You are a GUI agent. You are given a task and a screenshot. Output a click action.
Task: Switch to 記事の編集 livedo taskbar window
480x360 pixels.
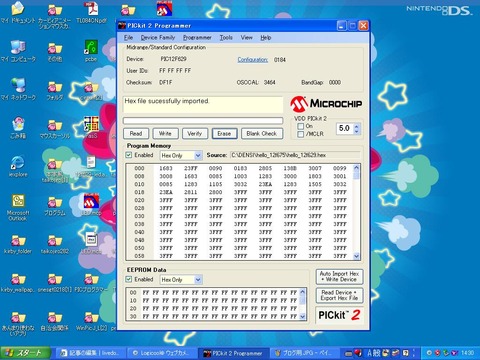(89, 353)
